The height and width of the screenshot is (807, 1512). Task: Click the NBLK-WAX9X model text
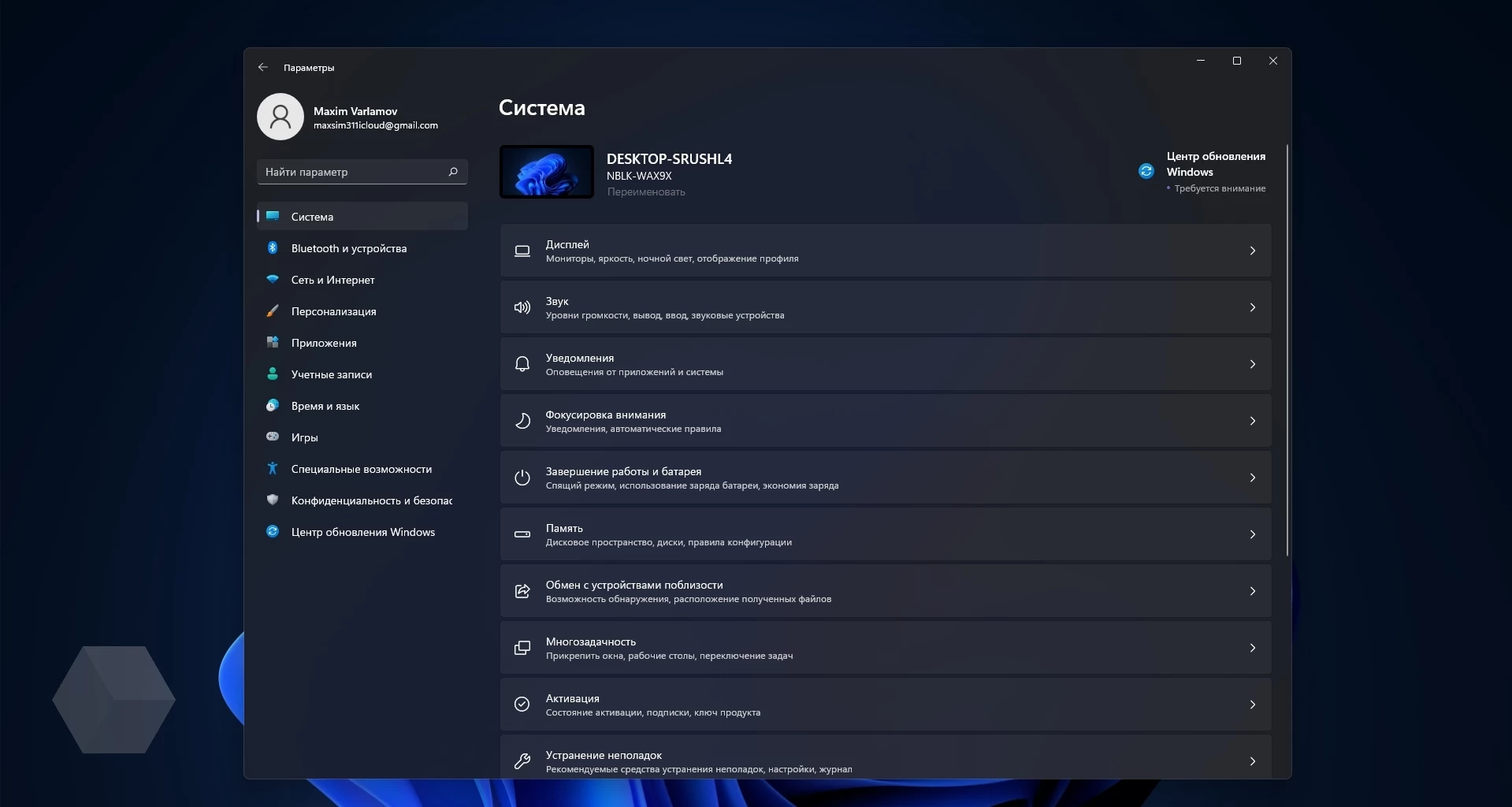pyautogui.click(x=639, y=176)
